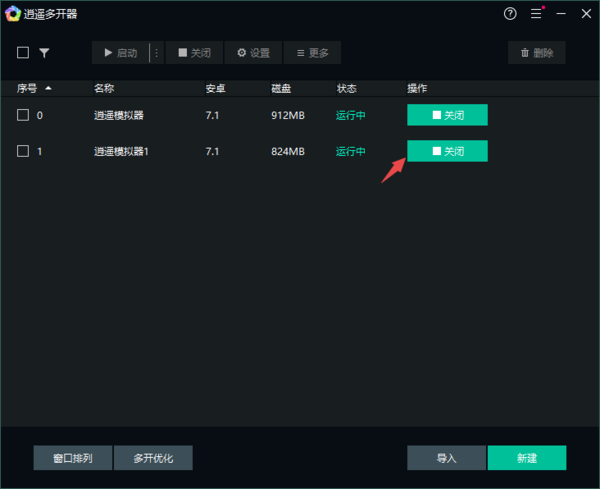The width and height of the screenshot is (600, 489).
Task: Stop 逍遥模拟器1 with its 关闭 button
Action: [x=447, y=151]
